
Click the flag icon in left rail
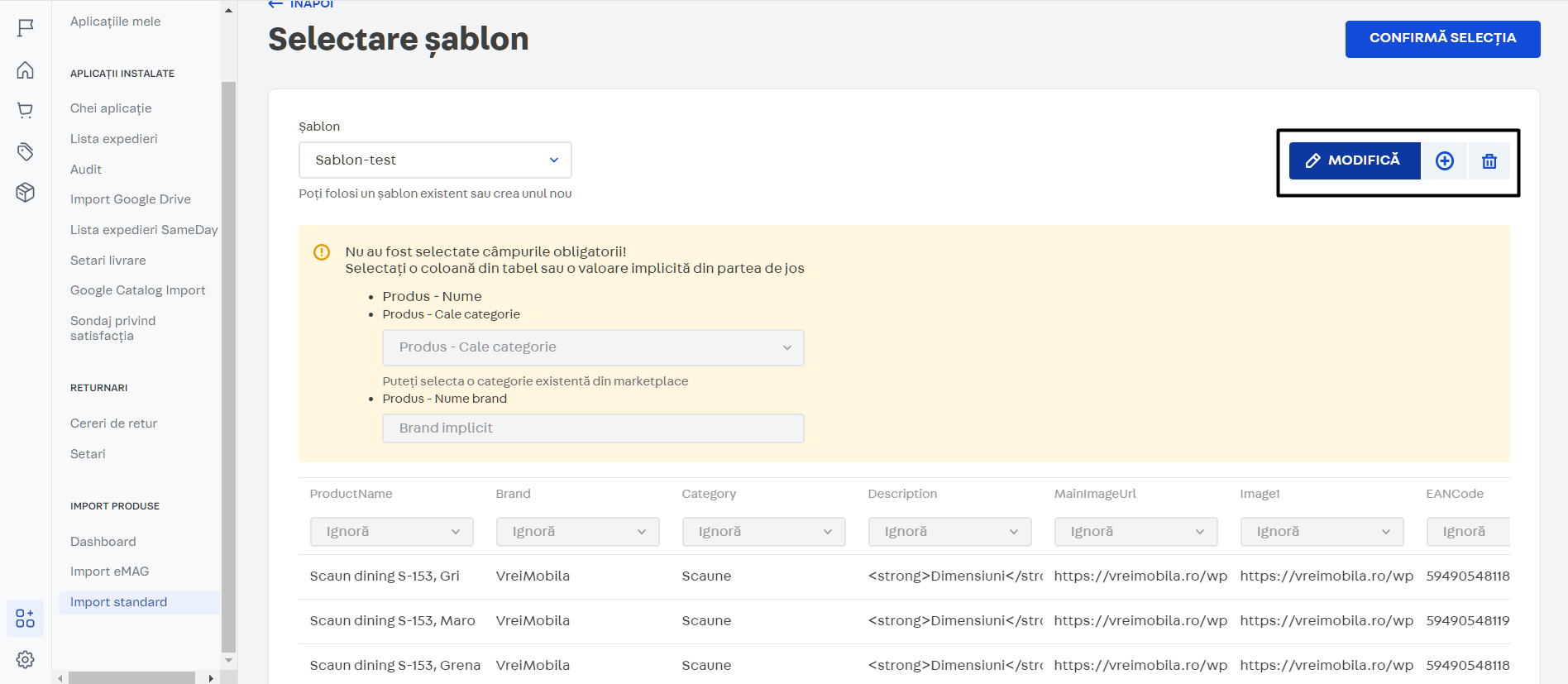click(26, 28)
